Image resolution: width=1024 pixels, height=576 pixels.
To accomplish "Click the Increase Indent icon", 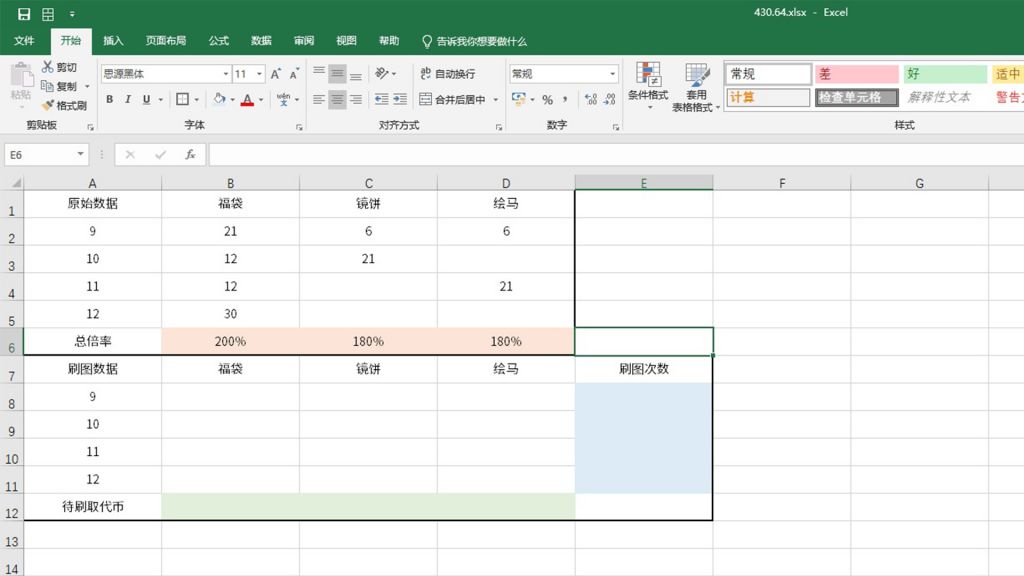I will tap(400, 99).
